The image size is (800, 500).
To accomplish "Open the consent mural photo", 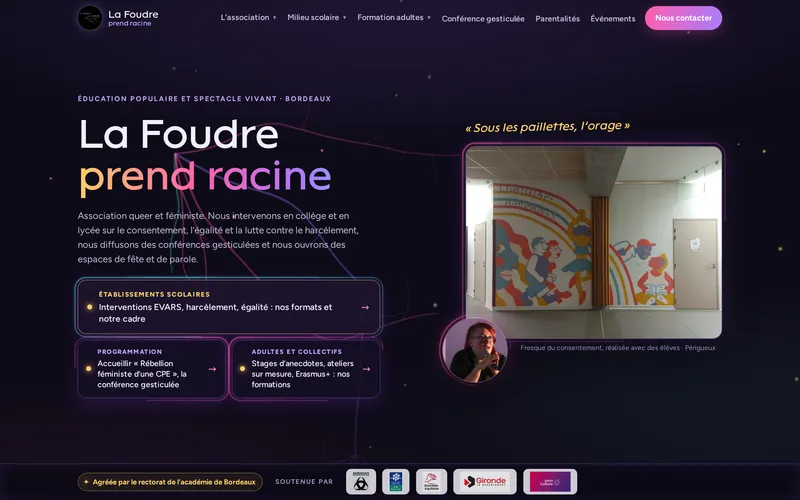I will pos(593,242).
